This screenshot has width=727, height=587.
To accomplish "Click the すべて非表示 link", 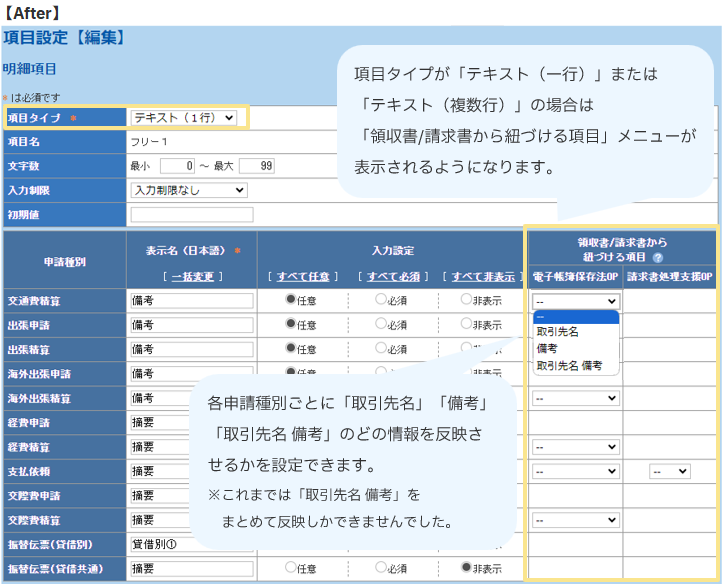I will click(x=476, y=276).
